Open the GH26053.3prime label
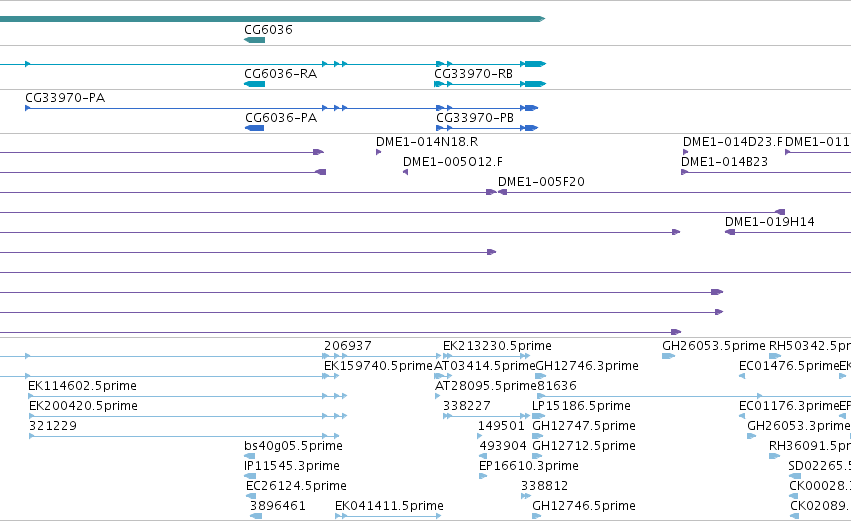 (798, 427)
